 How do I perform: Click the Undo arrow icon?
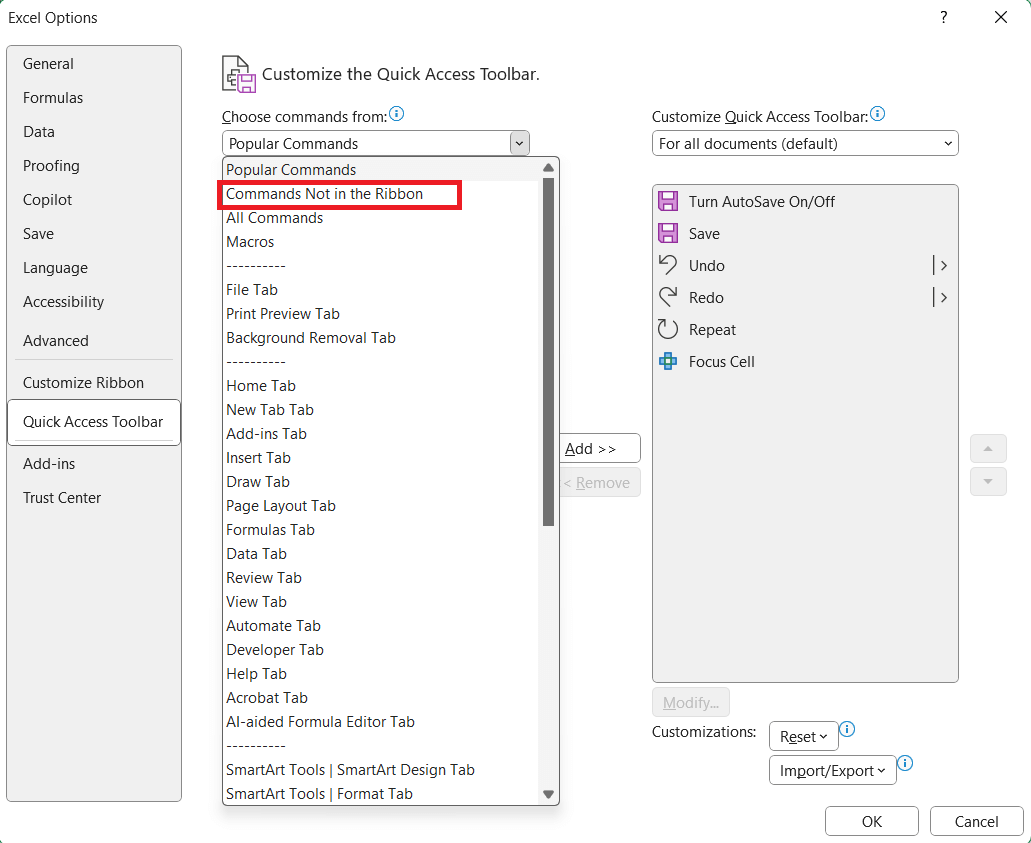pos(667,265)
